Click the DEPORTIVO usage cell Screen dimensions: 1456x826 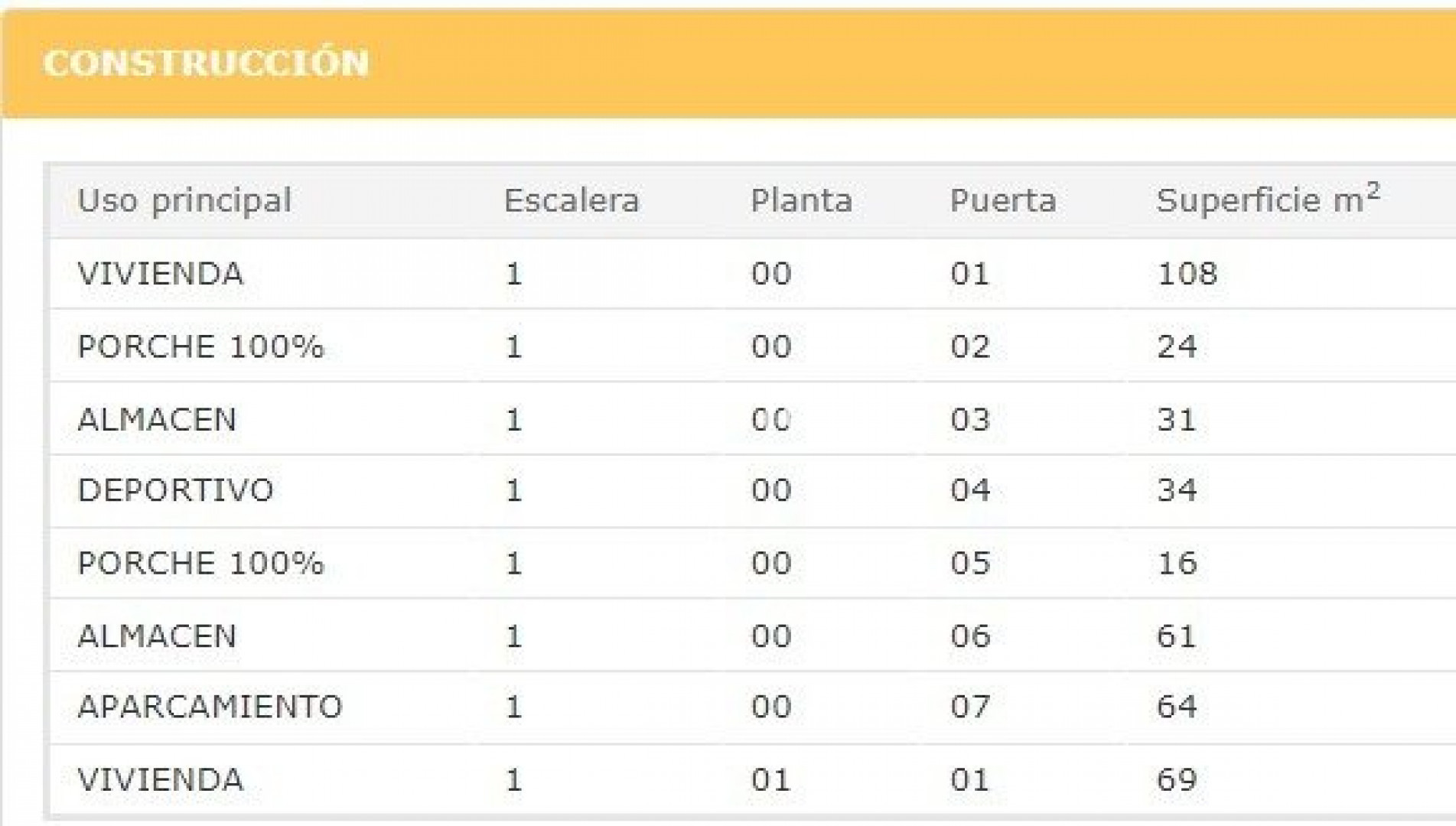coord(175,490)
